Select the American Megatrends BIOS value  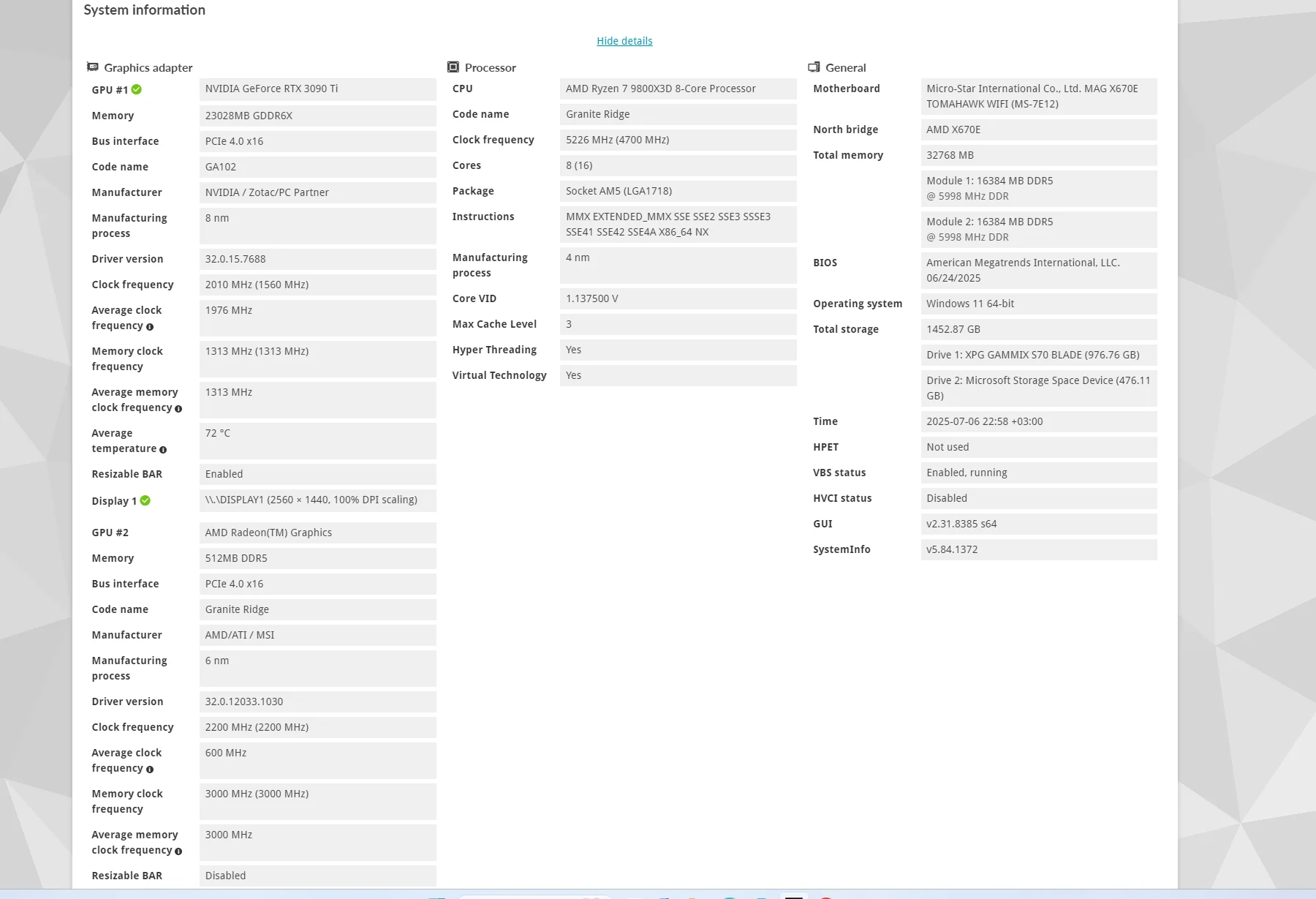1039,271
